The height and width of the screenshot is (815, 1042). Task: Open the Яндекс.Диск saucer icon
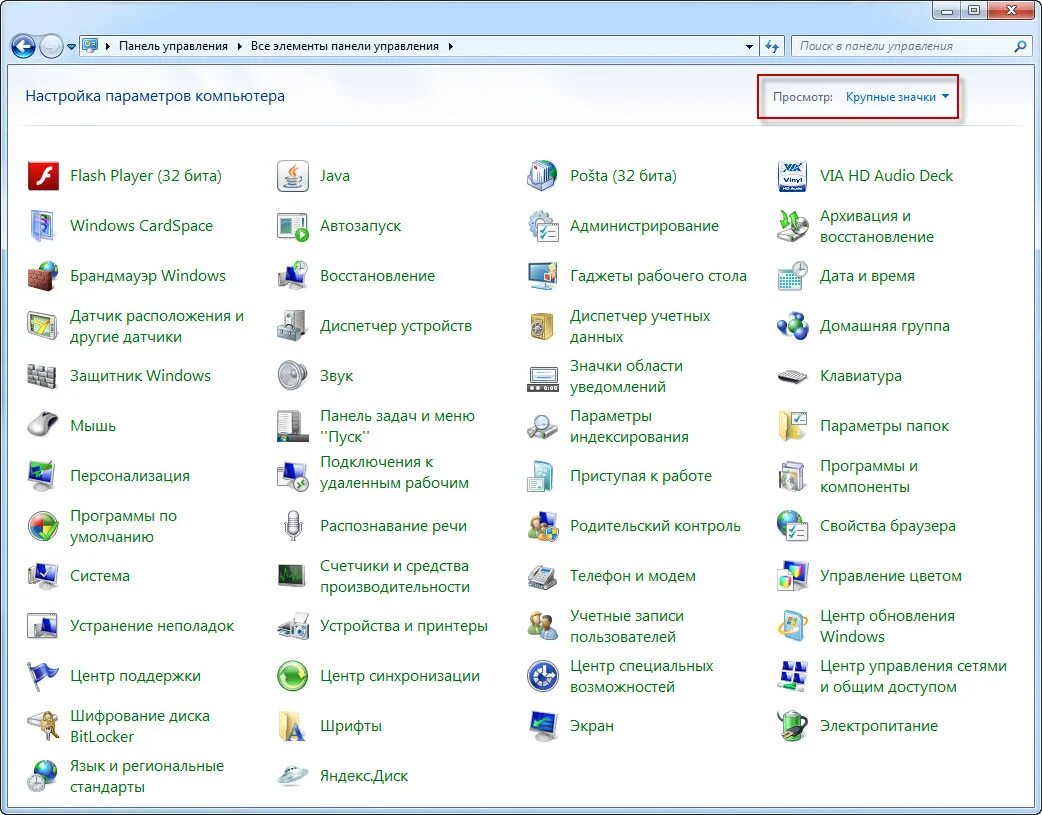coord(293,775)
